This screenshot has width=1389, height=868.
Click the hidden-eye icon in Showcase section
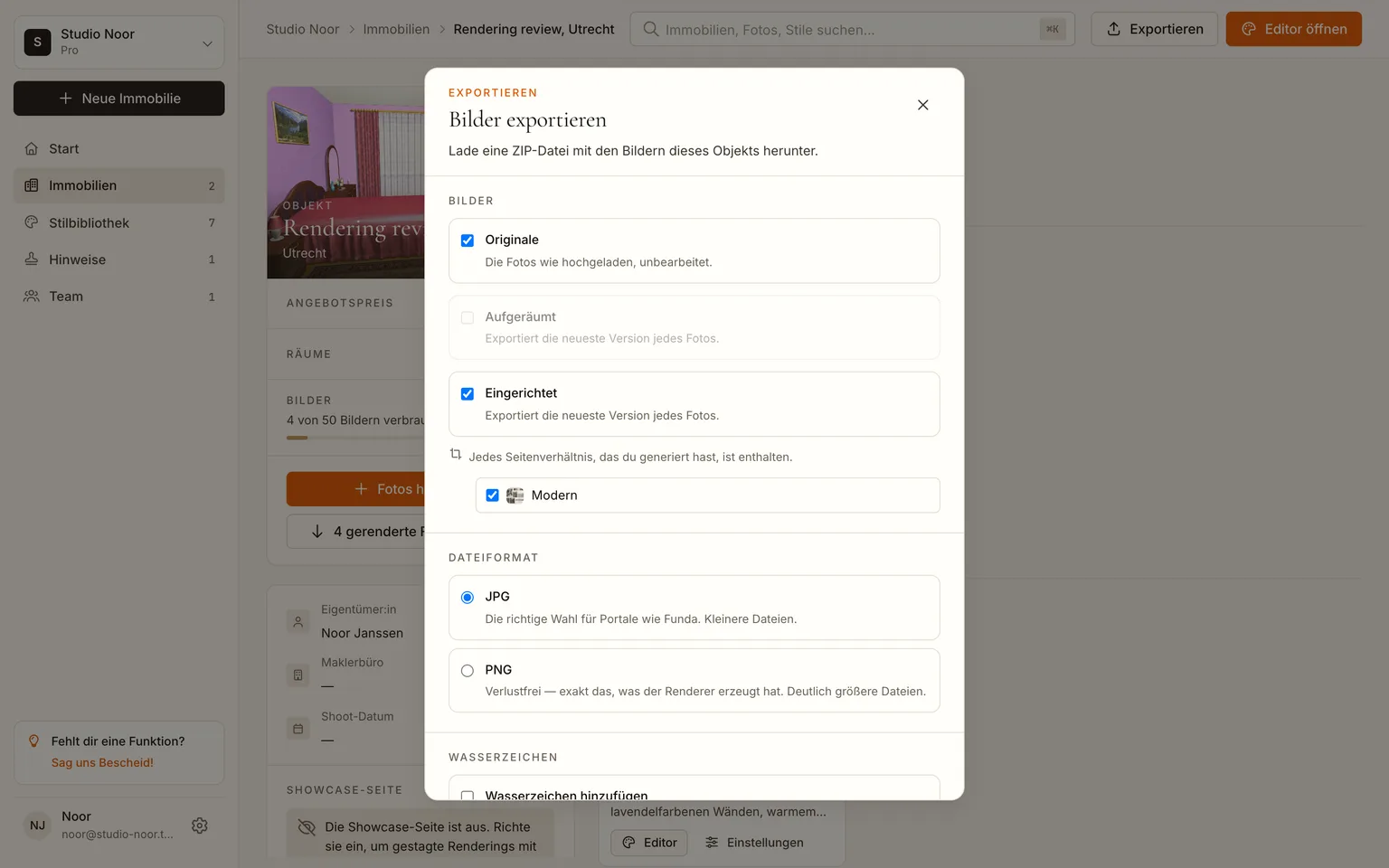[x=307, y=827]
